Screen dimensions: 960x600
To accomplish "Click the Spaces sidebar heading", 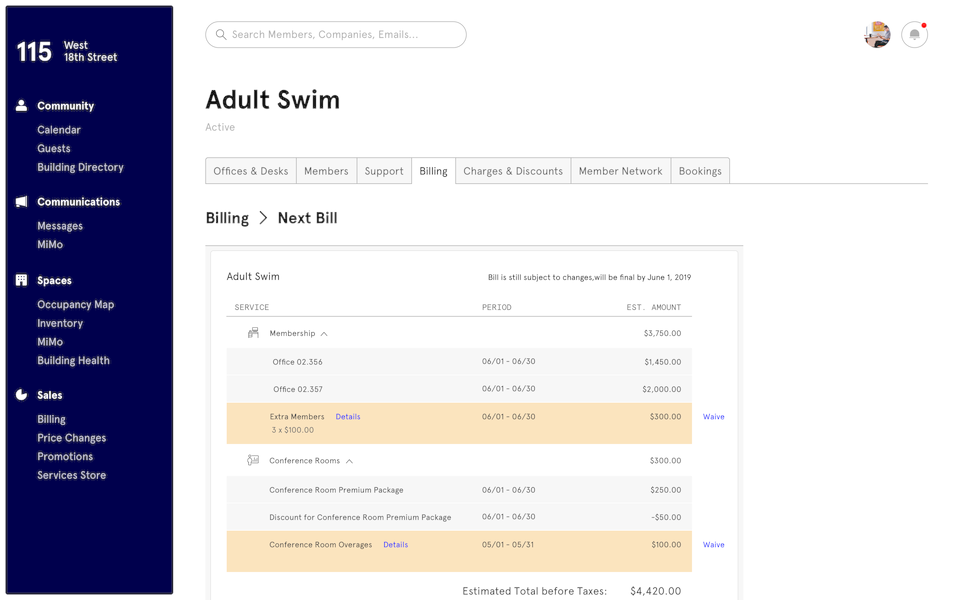I will point(54,280).
